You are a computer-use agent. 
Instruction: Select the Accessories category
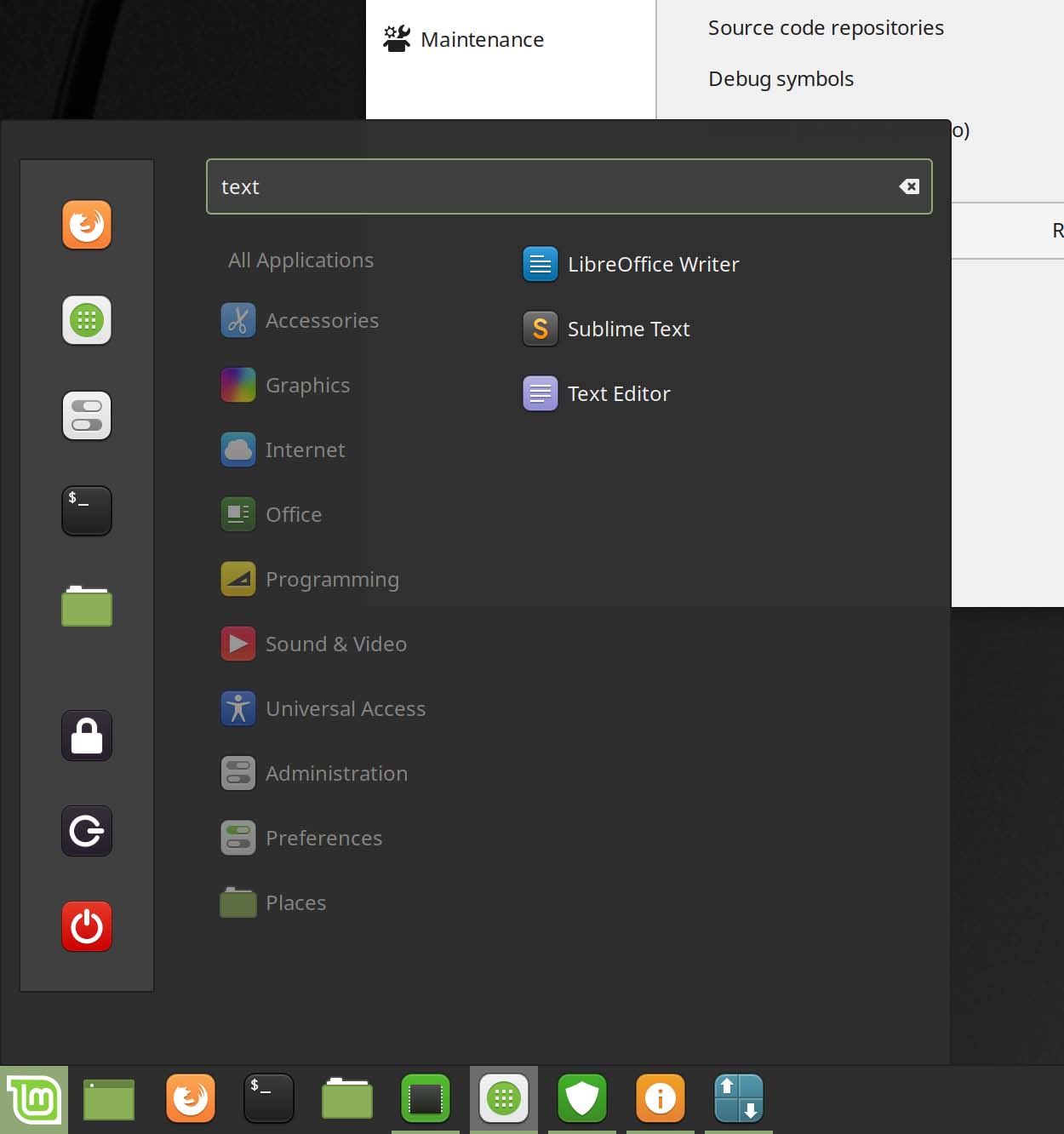(x=322, y=320)
